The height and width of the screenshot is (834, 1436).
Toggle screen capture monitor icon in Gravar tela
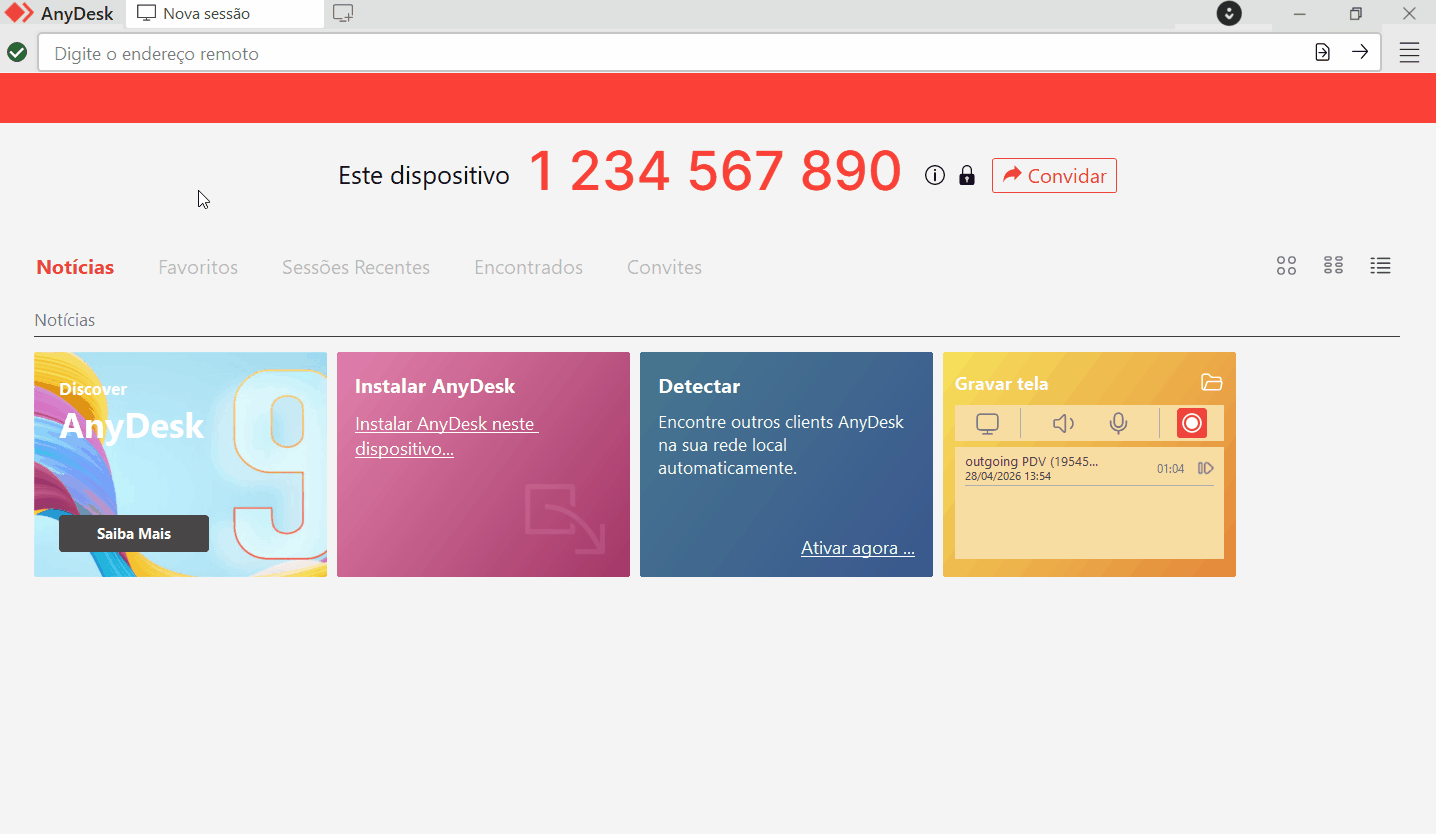click(x=987, y=424)
